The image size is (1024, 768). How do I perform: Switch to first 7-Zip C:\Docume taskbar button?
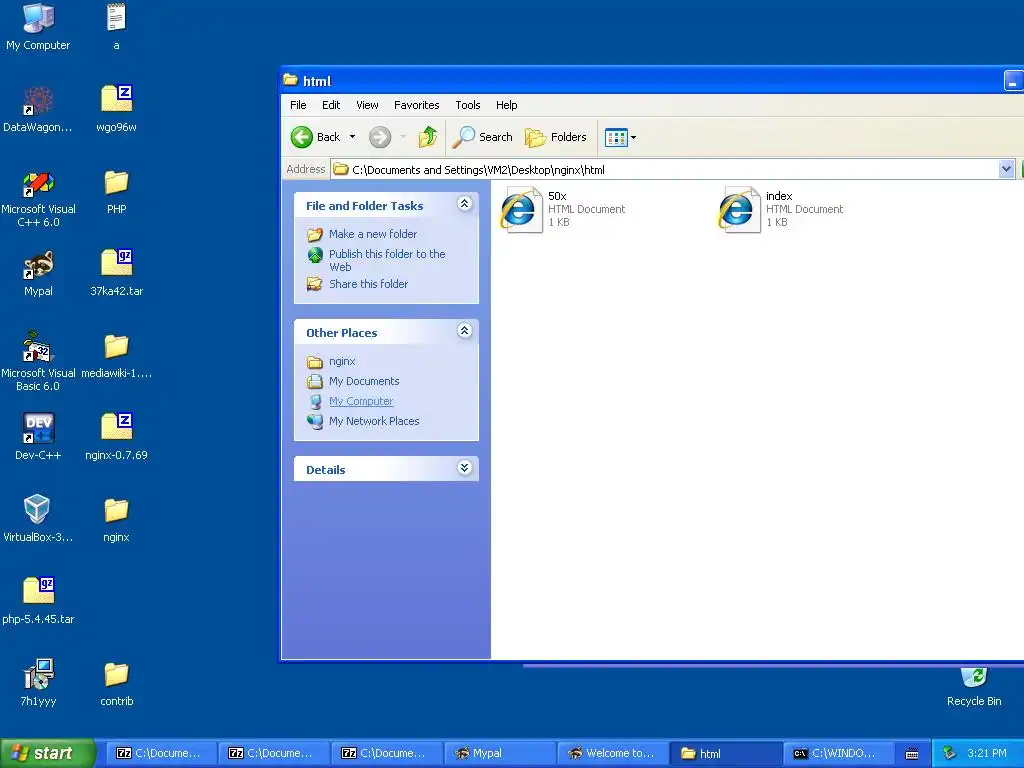point(160,753)
